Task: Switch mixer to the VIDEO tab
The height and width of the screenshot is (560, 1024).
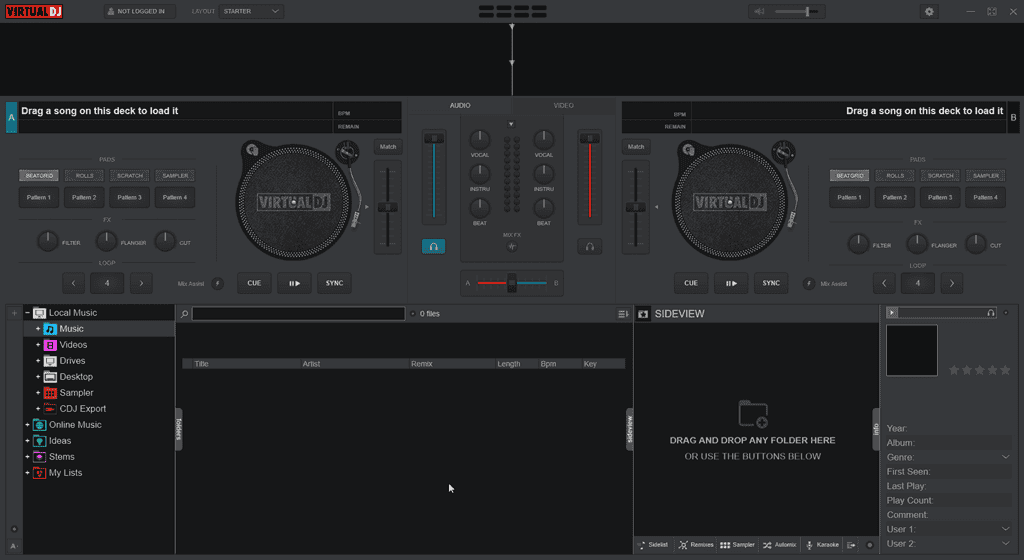Action: [x=564, y=105]
